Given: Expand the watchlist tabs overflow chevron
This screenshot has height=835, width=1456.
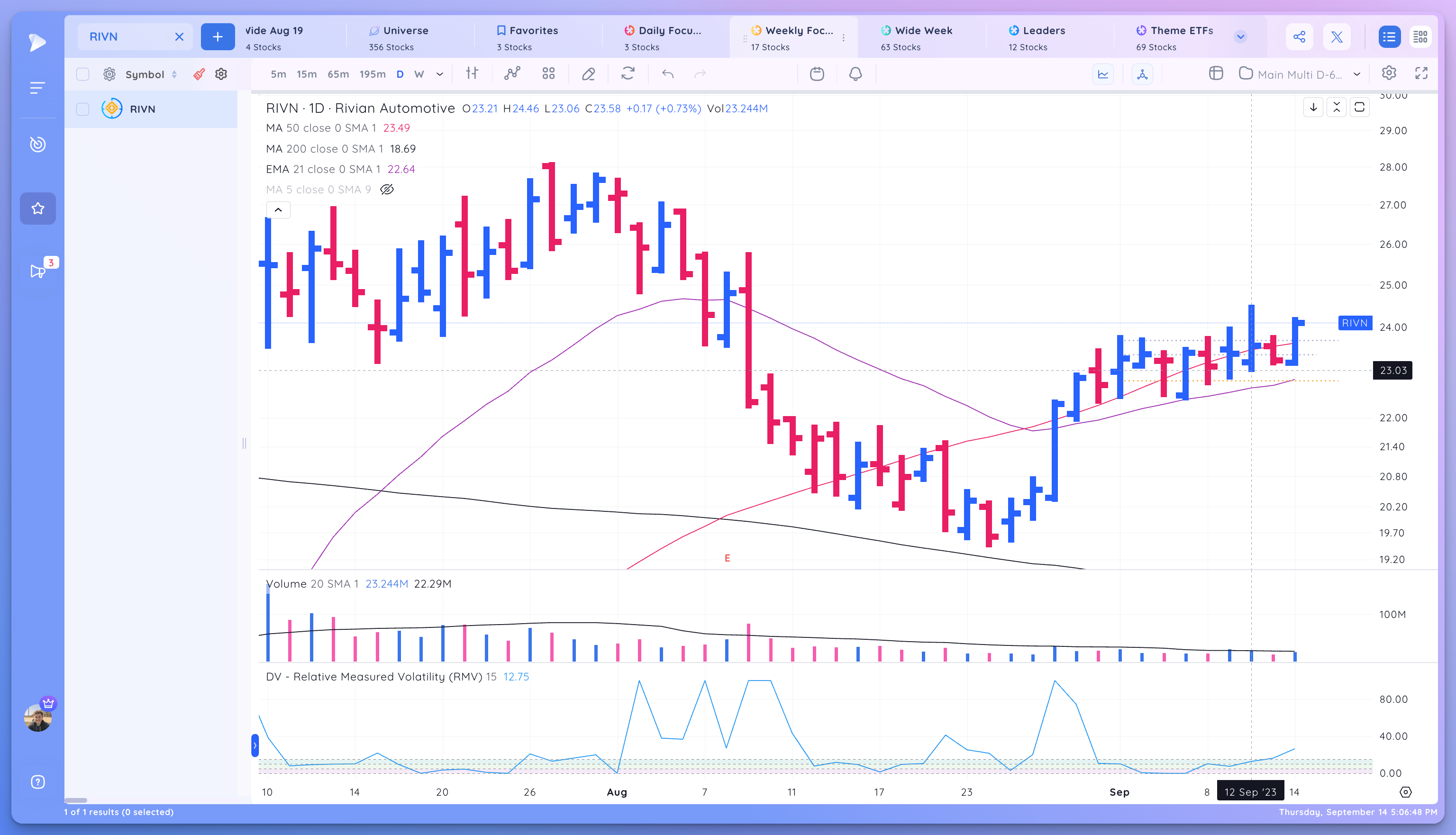Looking at the screenshot, I should (x=1240, y=36).
